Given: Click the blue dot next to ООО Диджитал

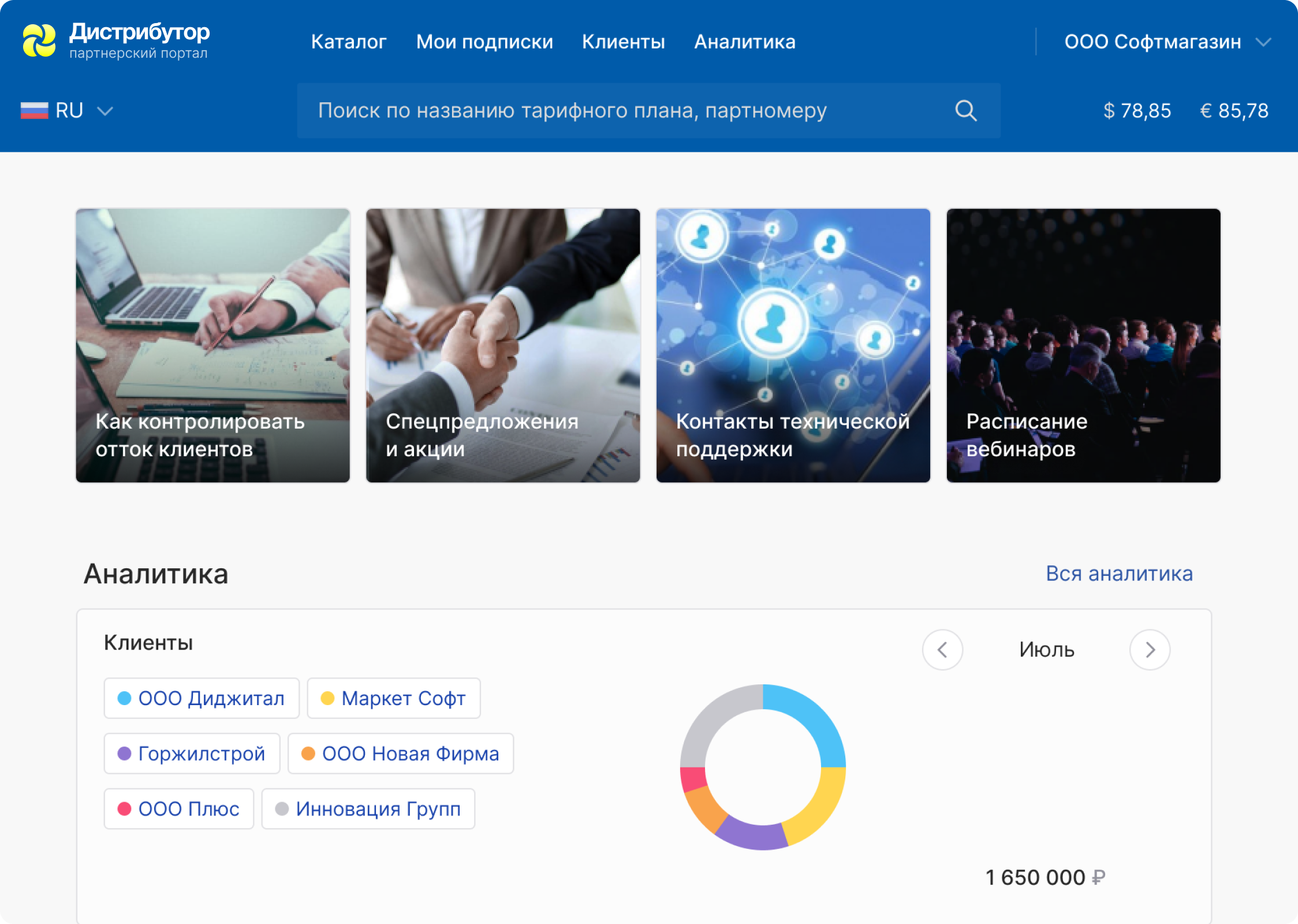Looking at the screenshot, I should 123,698.
